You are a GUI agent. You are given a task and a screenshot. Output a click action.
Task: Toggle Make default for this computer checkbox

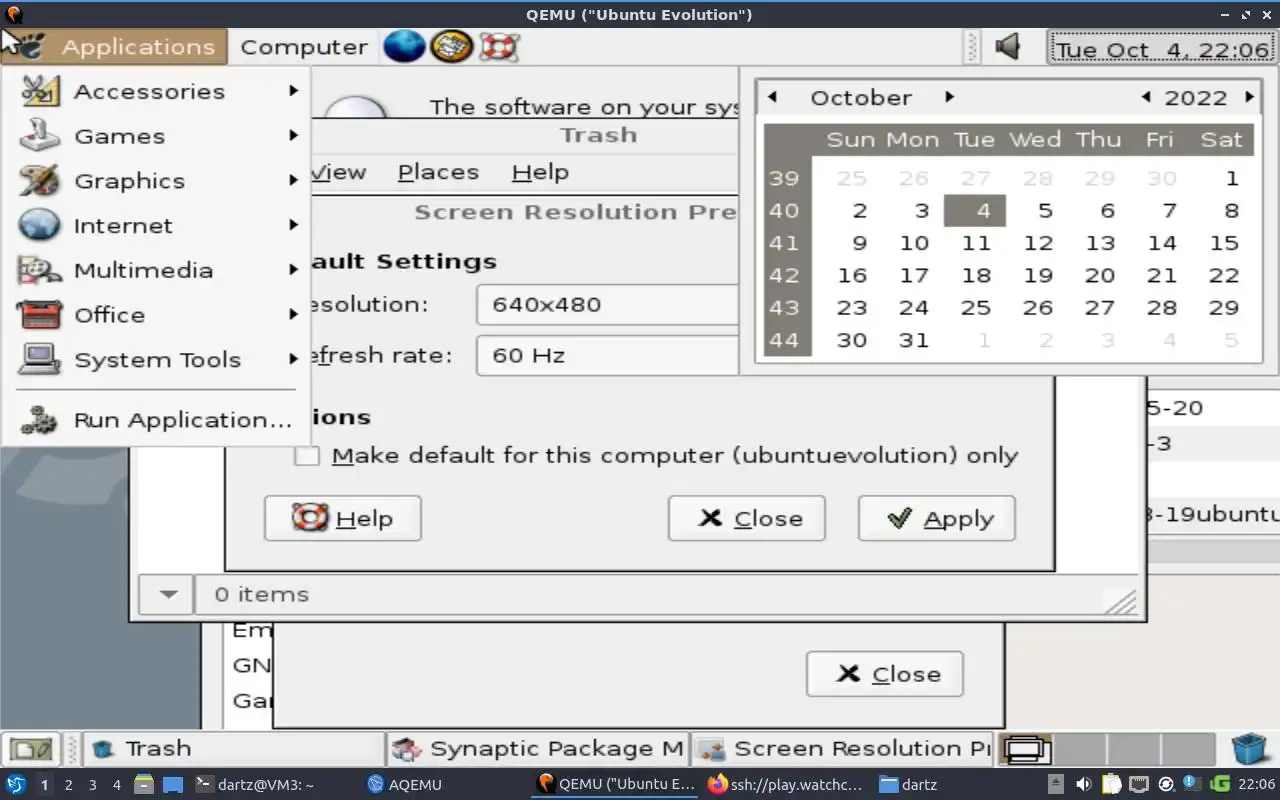[x=307, y=456]
